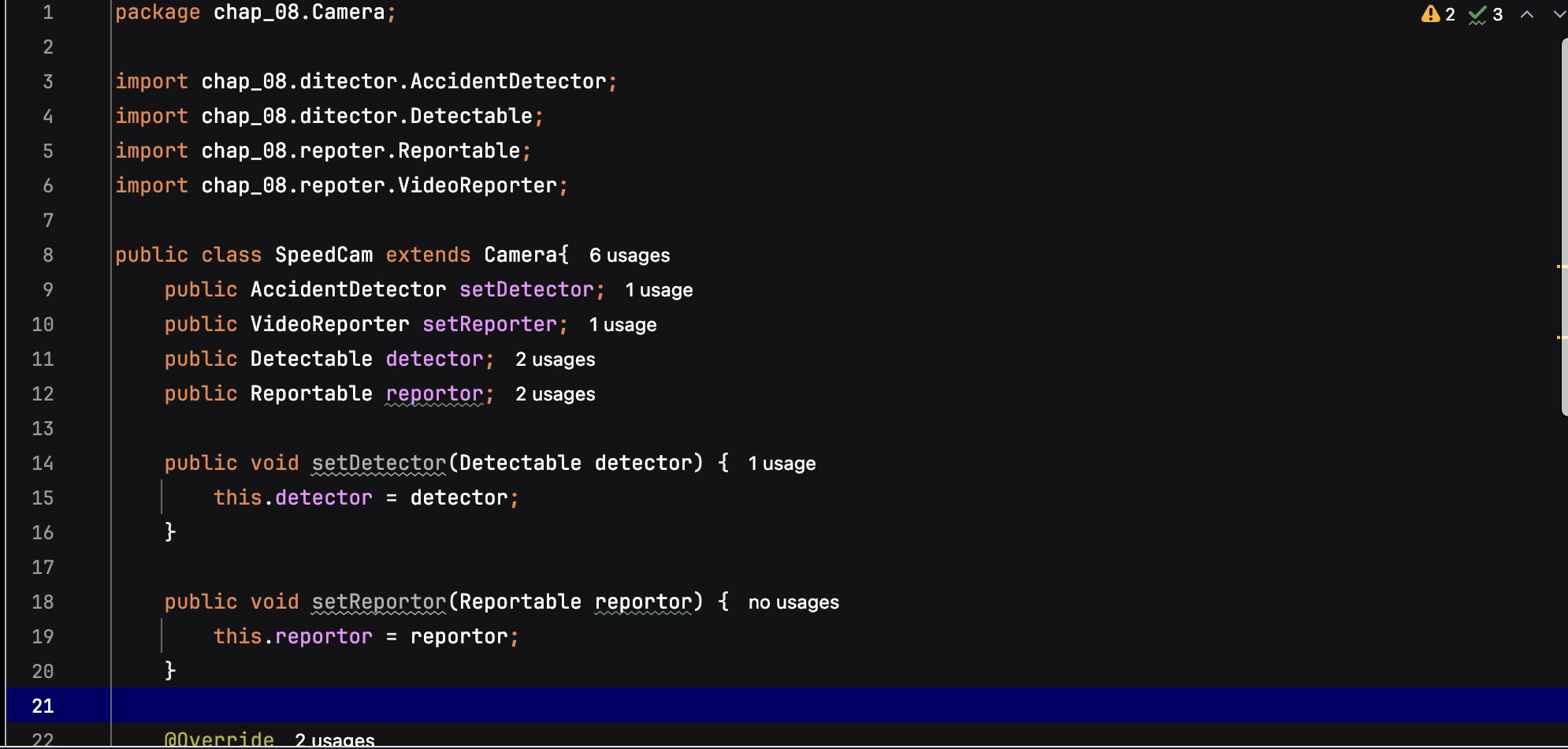Click '1 usage' hint on setDetector method
The image size is (1568, 749).
[x=782, y=464]
